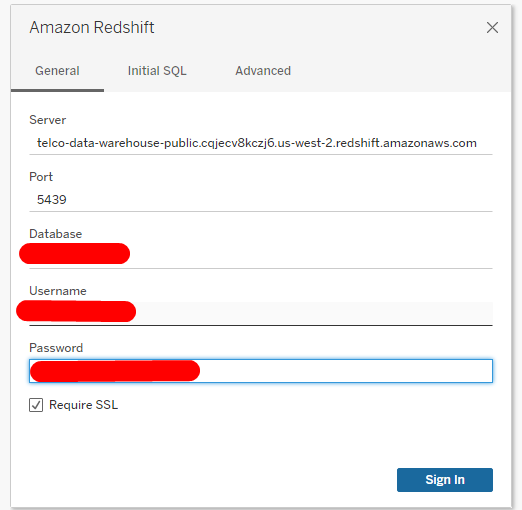The width and height of the screenshot is (522, 510).
Task: Click the Username field label
Action: point(58,291)
